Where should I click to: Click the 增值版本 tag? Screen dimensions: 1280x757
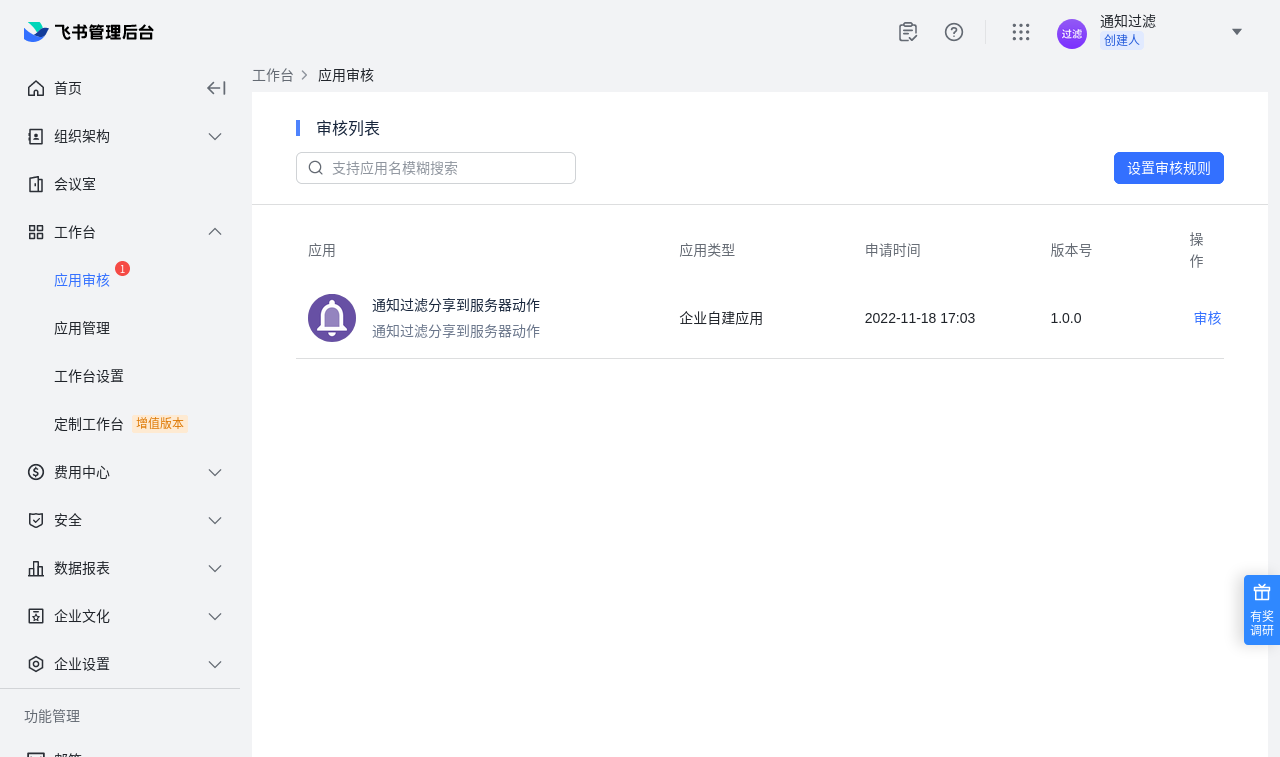pos(160,424)
